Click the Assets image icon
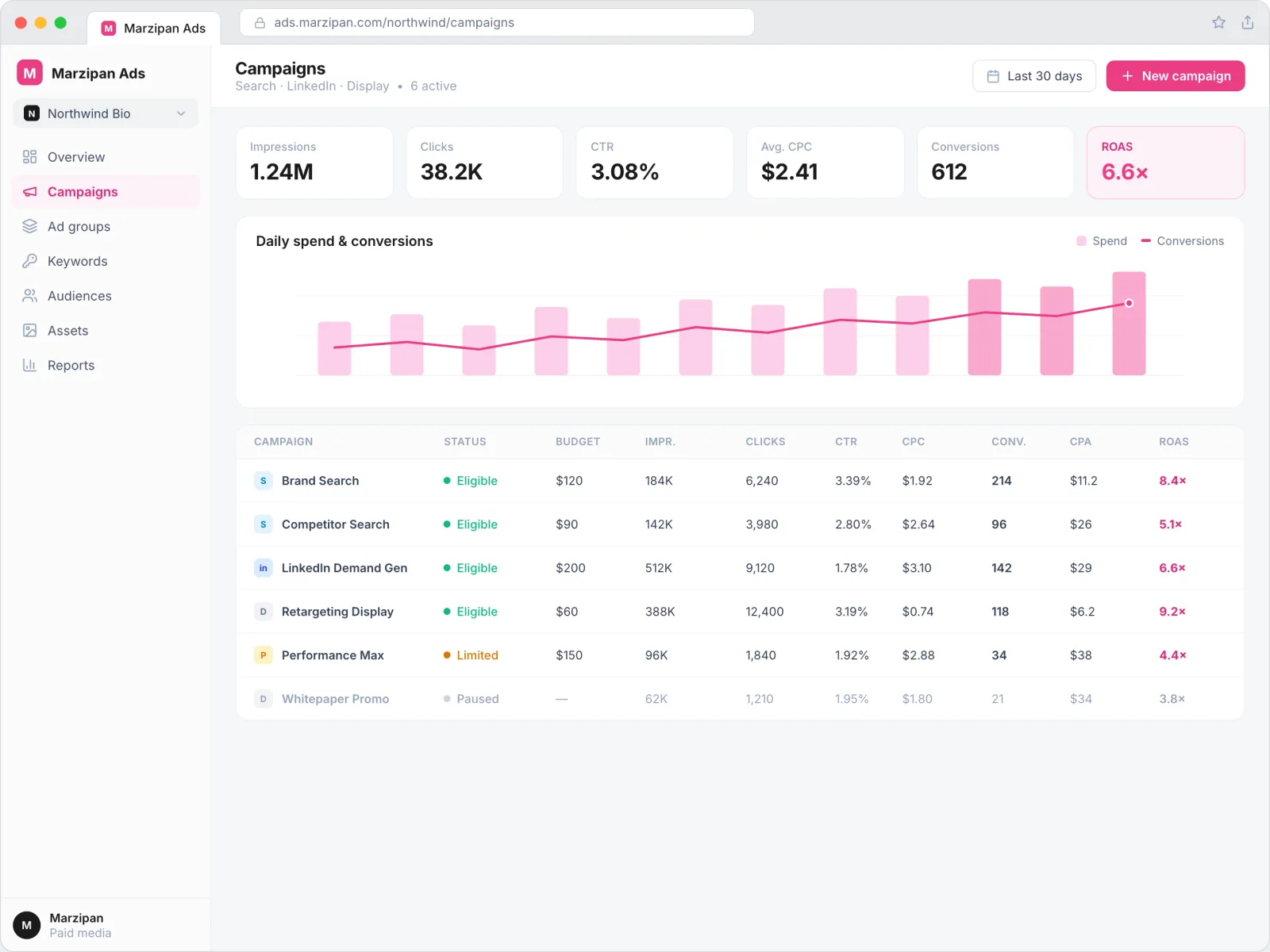The image size is (1270, 952). point(30,331)
